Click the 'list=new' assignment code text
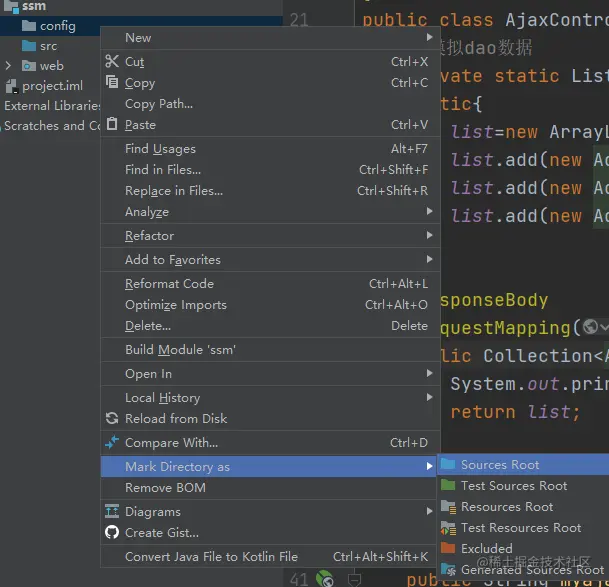This screenshot has height=587, width=609. [494, 132]
